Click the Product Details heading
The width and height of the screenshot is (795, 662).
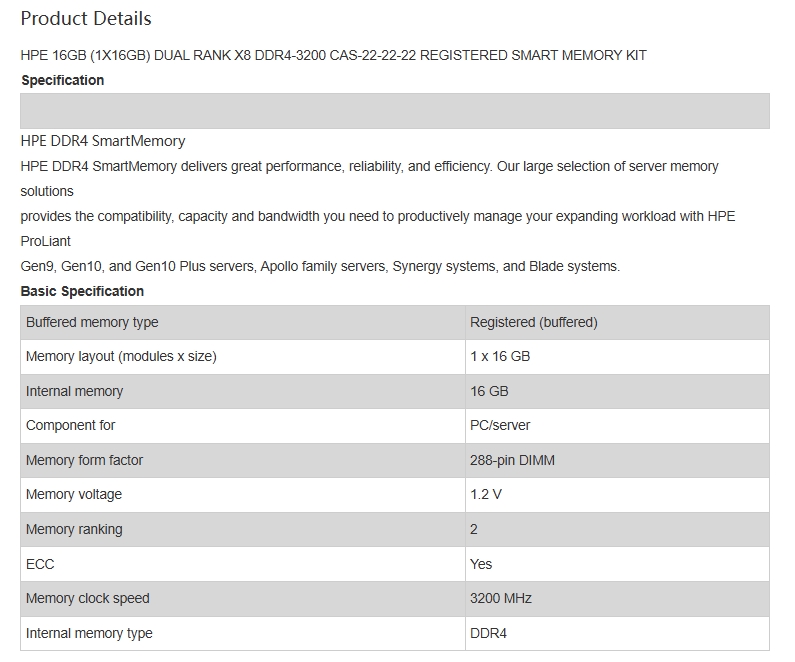point(86,18)
